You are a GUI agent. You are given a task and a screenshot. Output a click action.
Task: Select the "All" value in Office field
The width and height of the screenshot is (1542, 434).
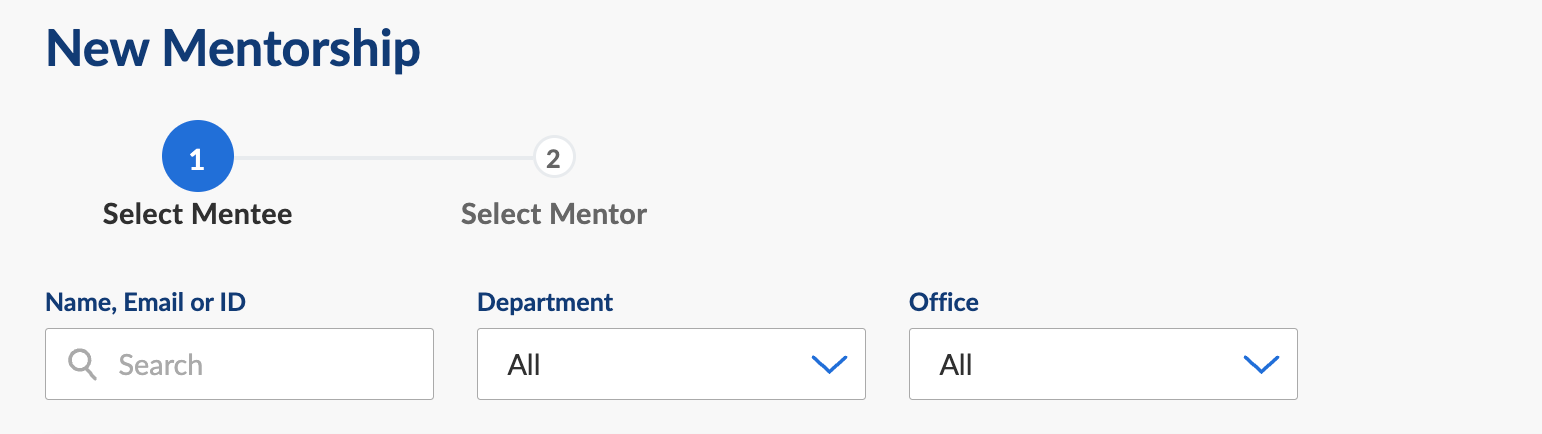coord(956,365)
